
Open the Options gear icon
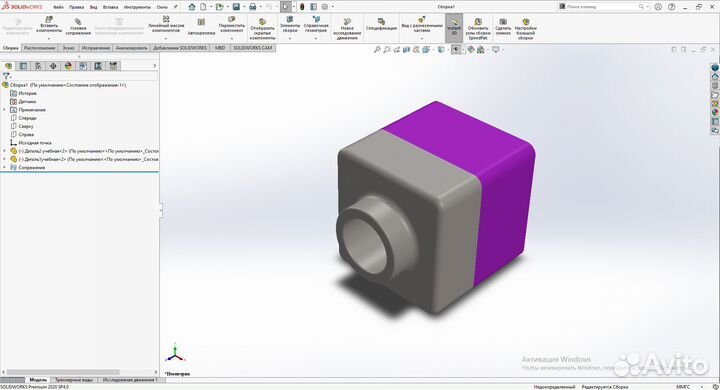pos(325,7)
